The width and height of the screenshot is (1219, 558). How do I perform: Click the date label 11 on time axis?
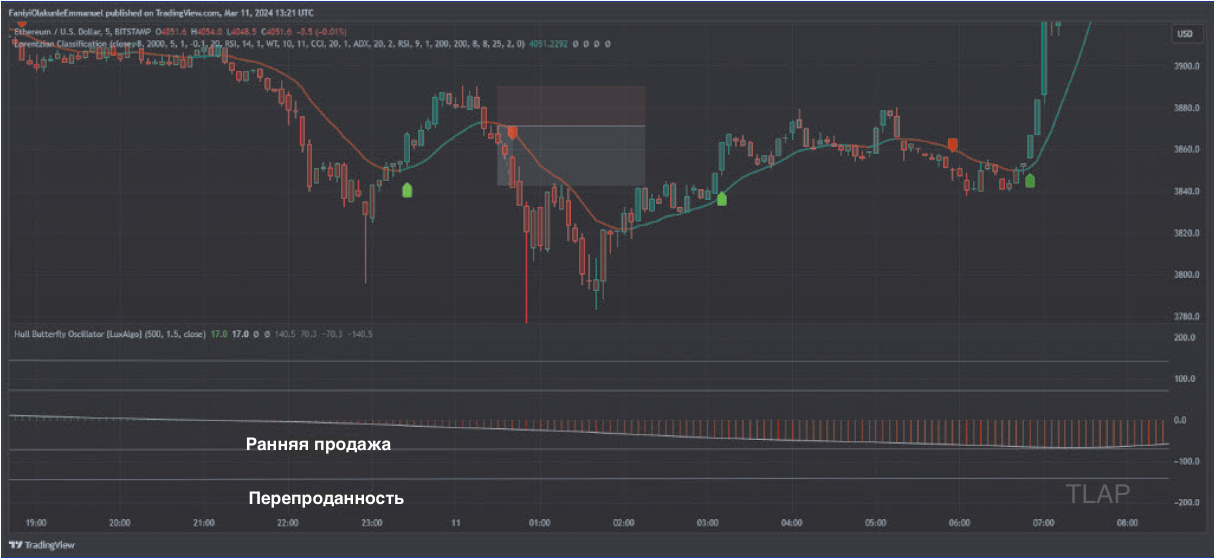(x=456, y=523)
